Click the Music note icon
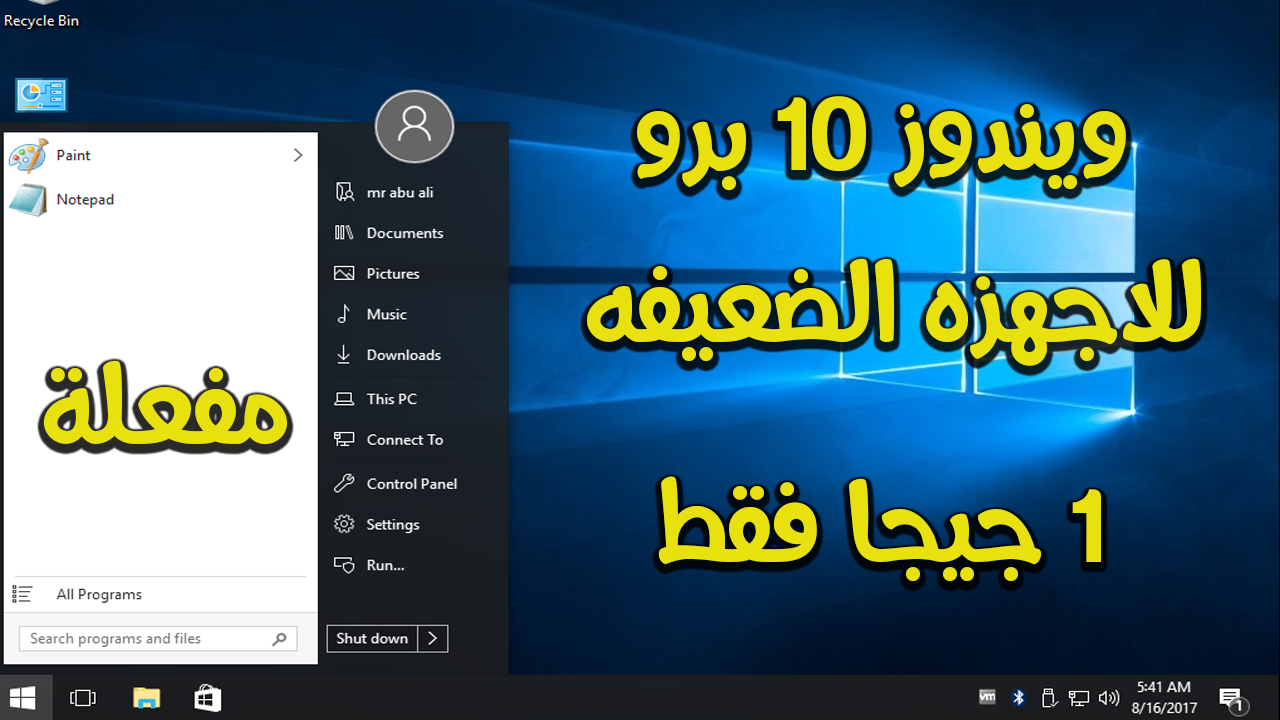Image resolution: width=1280 pixels, height=720 pixels. coord(344,314)
